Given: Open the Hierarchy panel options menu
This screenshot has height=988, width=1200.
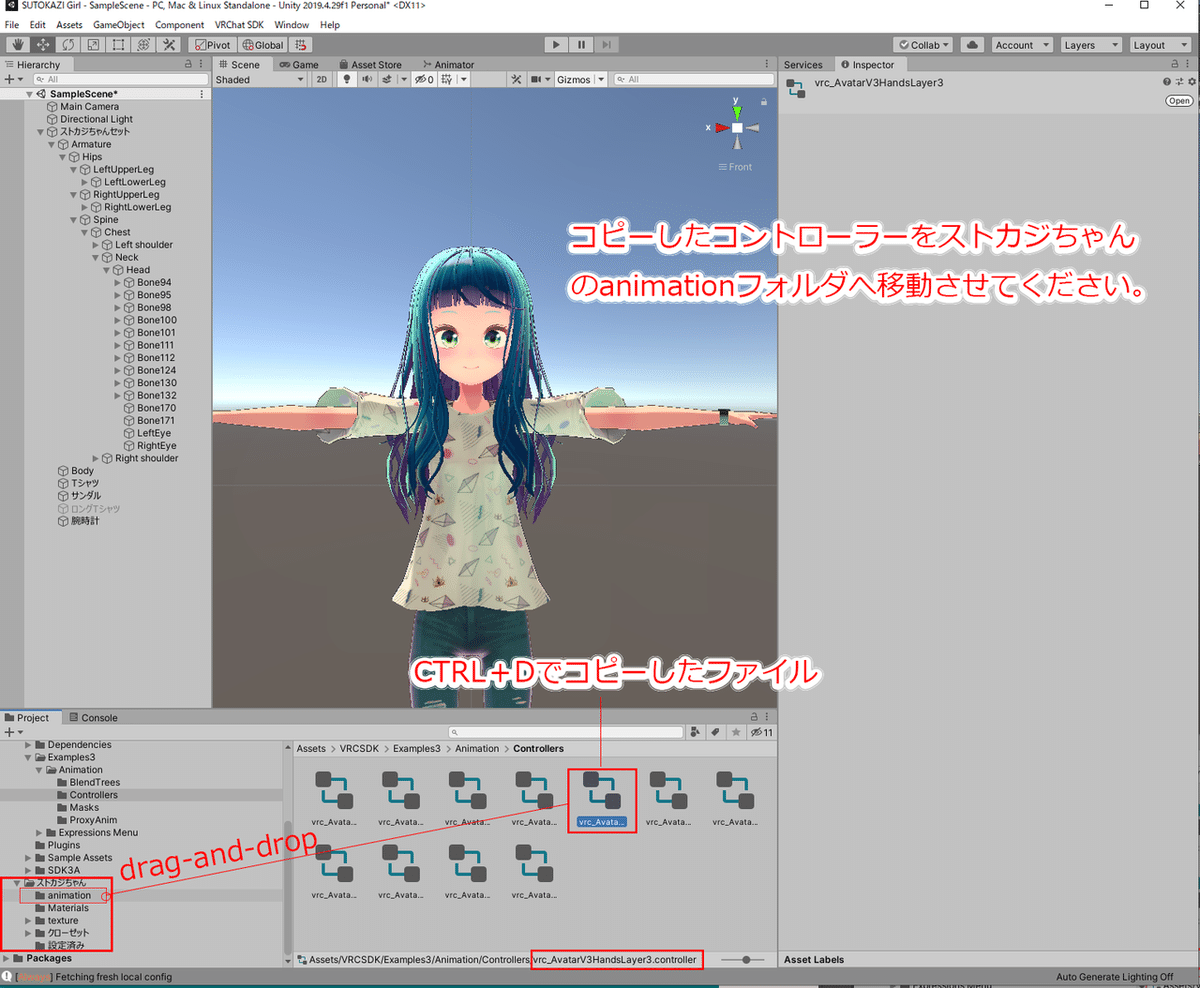Looking at the screenshot, I should [203, 64].
